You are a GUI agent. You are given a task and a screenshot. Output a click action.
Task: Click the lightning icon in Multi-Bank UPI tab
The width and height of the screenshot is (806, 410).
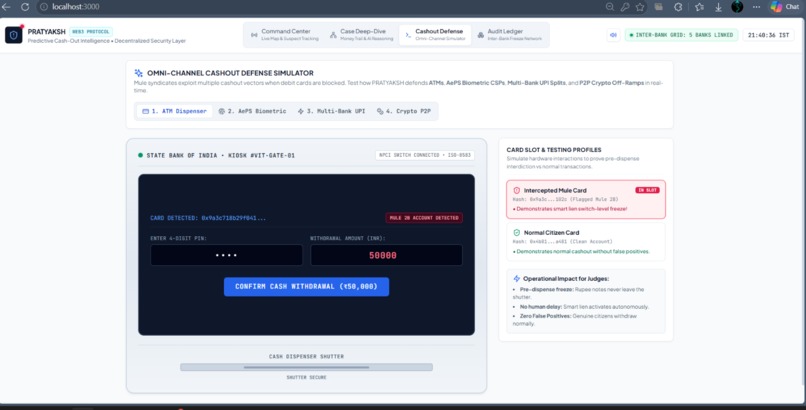[x=301, y=111]
